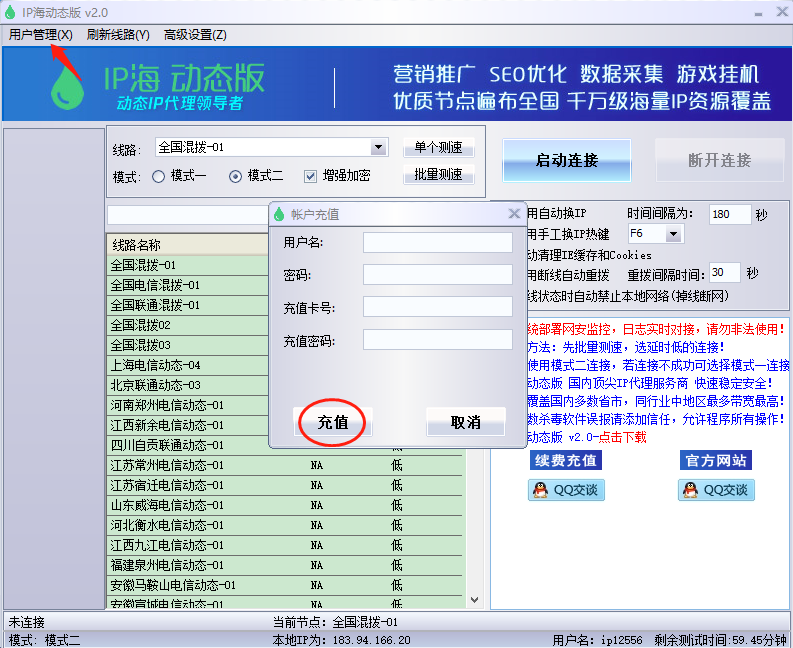The image size is (793, 648).
Task: Select the 江苏常州电信动态-01 row
Action: point(285,465)
